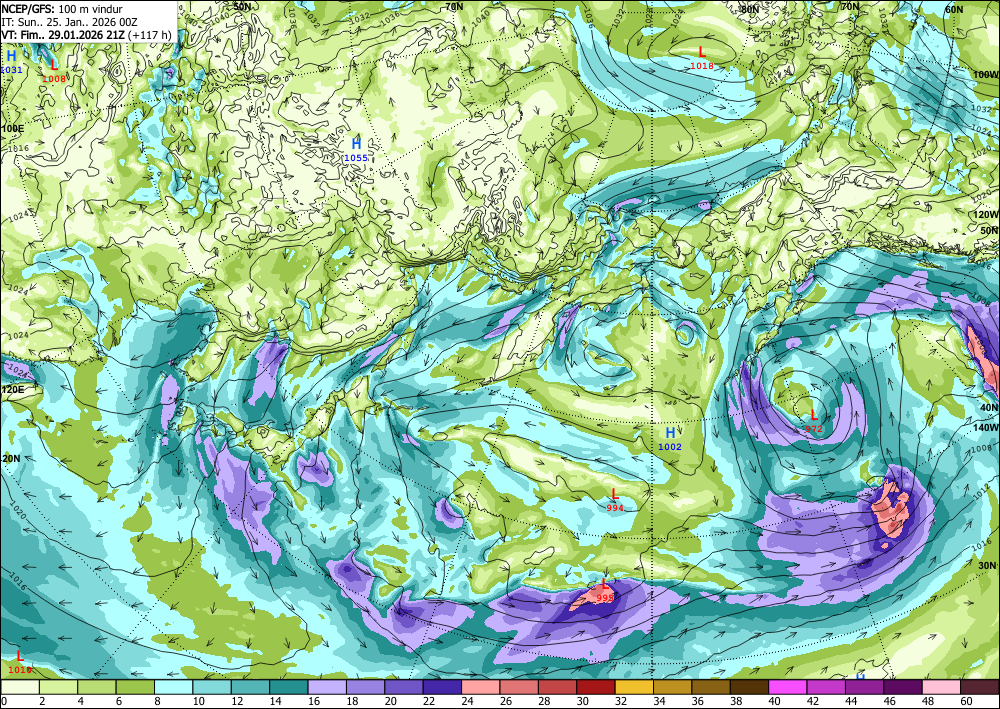
Task: Pick the pale yellow 0–2 legend swatch
Action: point(20,687)
